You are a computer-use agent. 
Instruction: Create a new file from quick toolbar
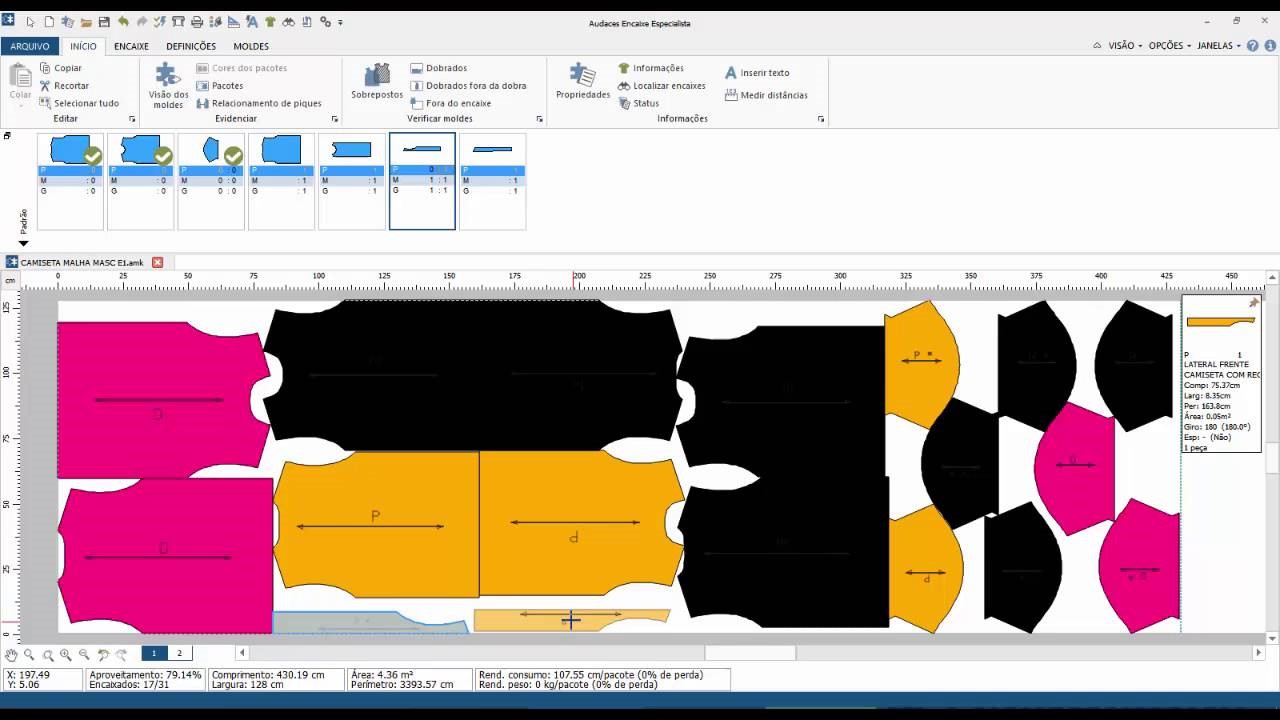click(48, 21)
